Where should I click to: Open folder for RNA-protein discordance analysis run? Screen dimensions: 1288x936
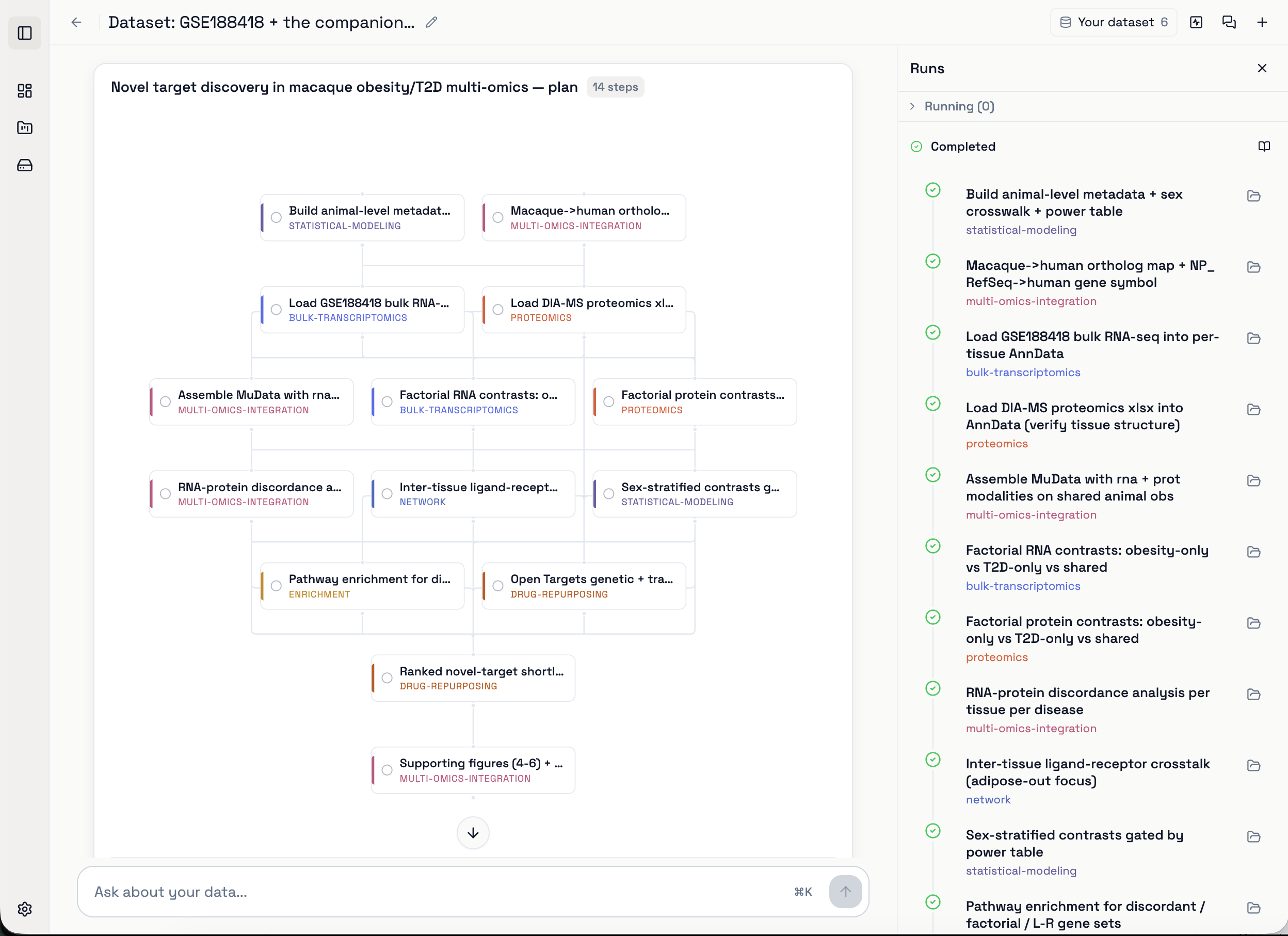1254,694
